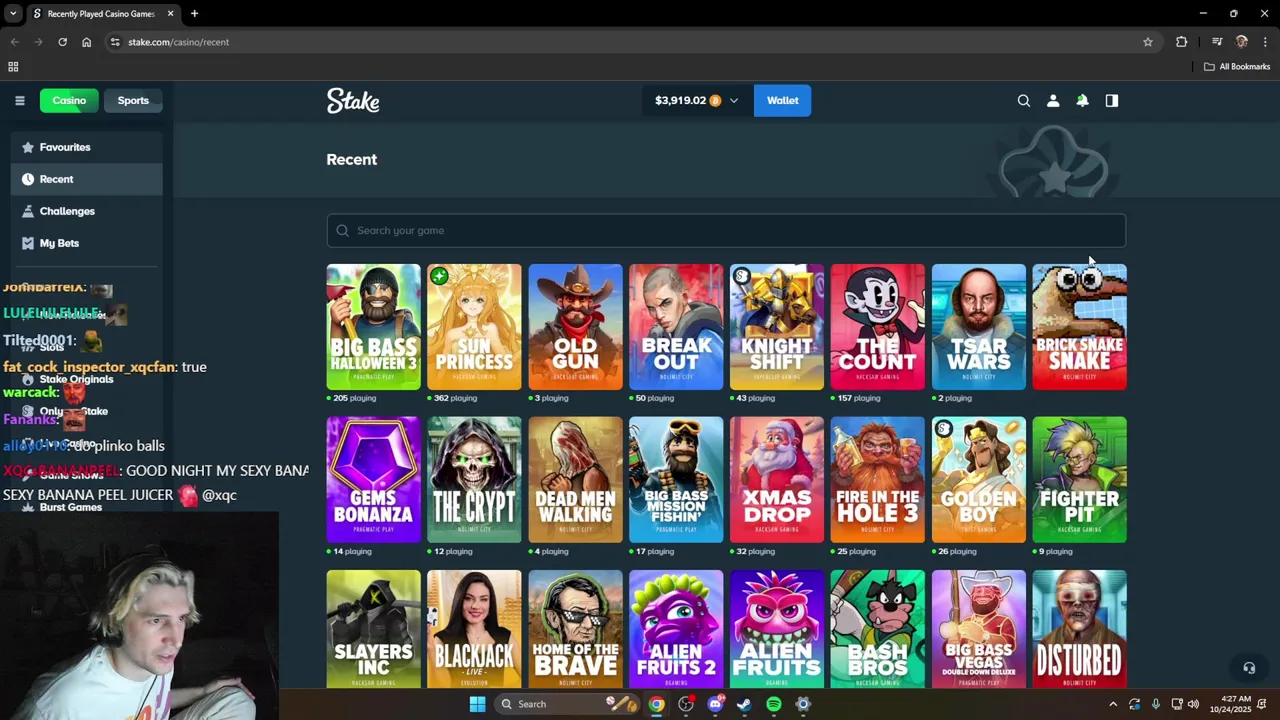Open My Bets in the sidebar
1280x720 pixels.
(x=87, y=243)
